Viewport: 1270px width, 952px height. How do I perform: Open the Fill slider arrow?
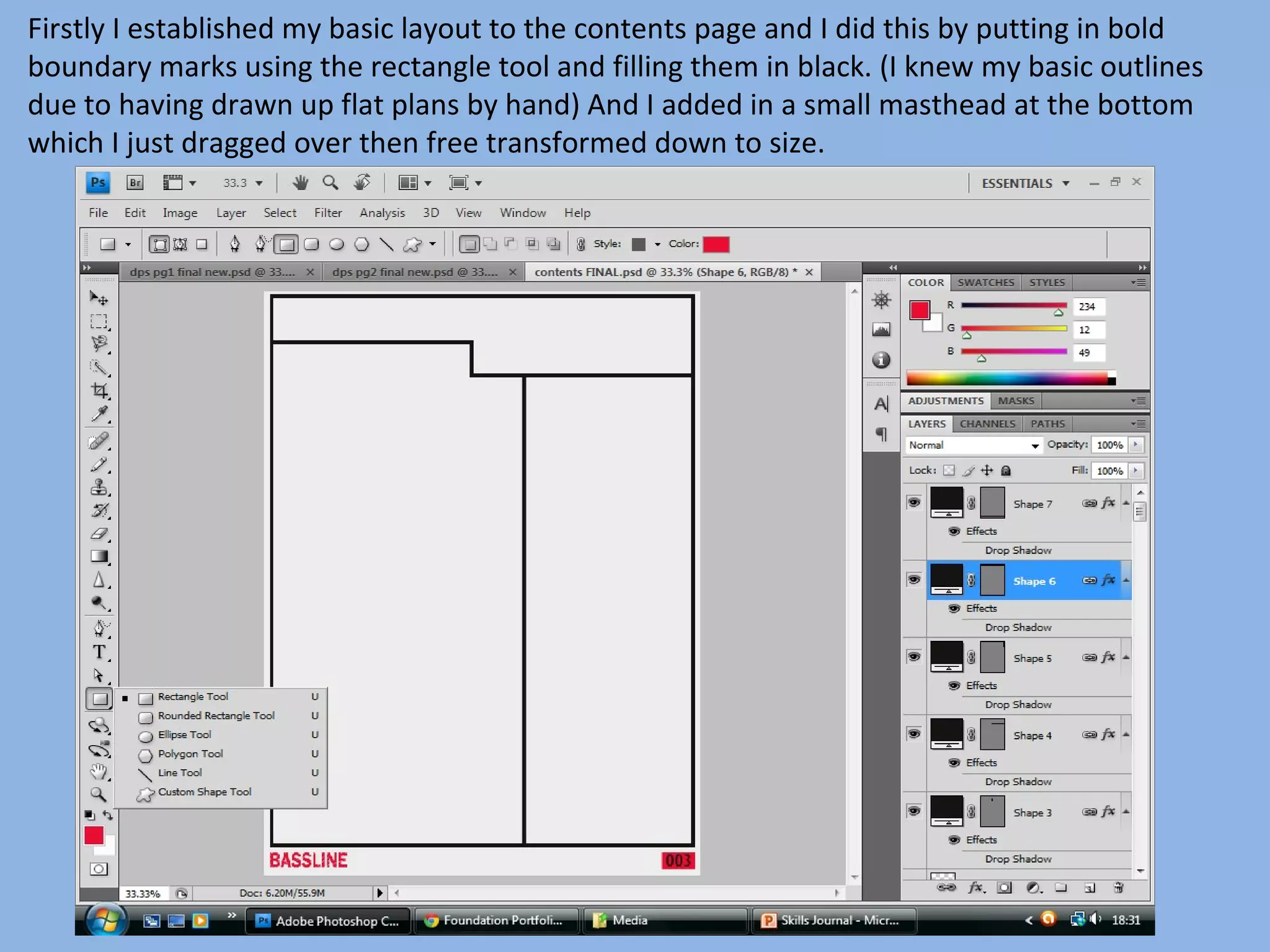[x=1136, y=470]
